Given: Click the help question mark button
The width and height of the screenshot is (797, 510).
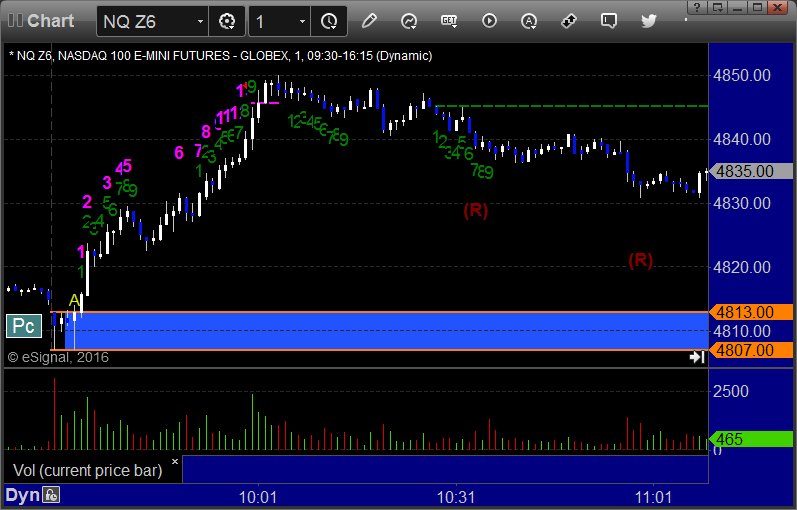Looking at the screenshot, I should coord(697,7).
